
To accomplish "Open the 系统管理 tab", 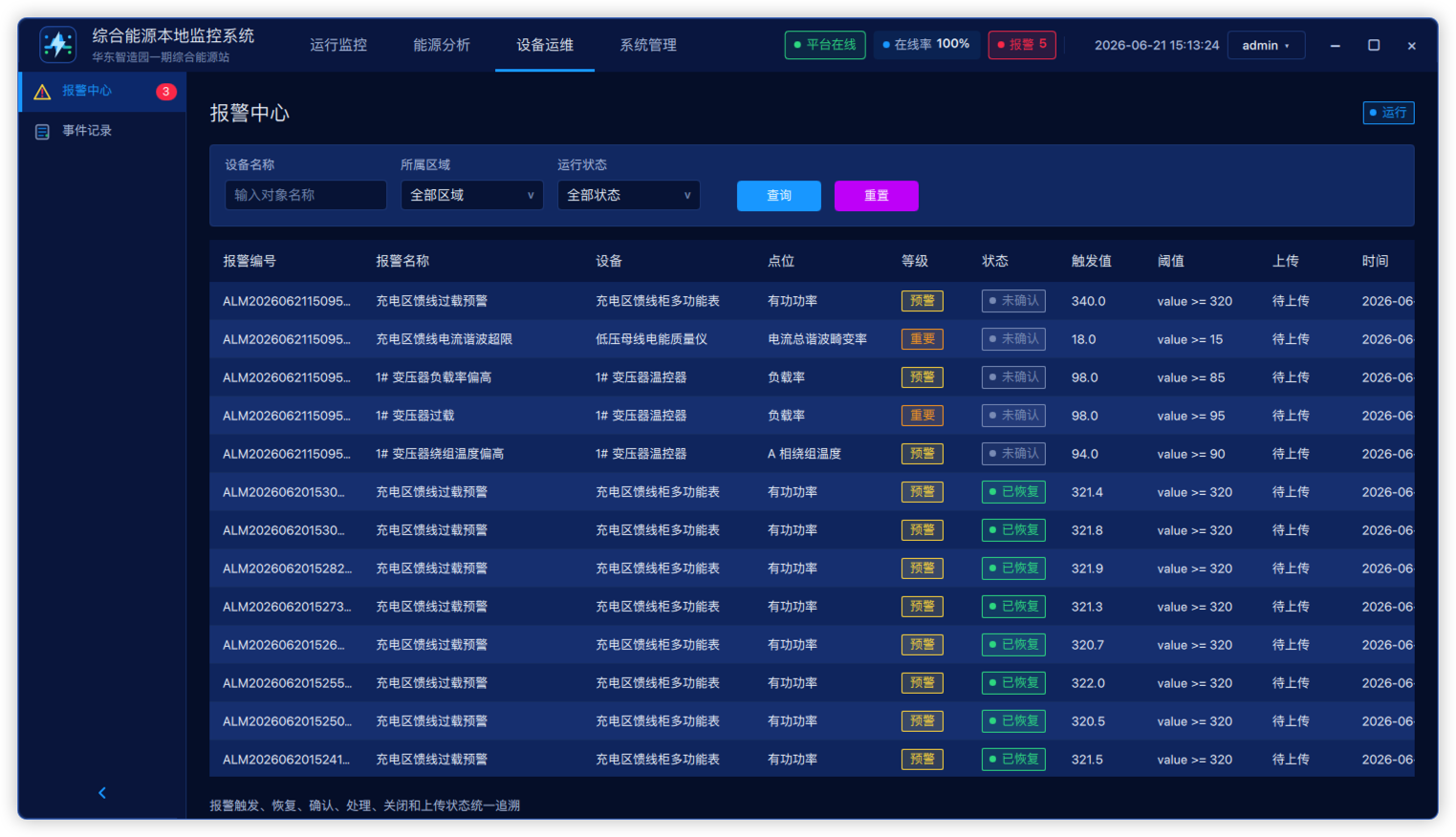I will pyautogui.click(x=648, y=45).
